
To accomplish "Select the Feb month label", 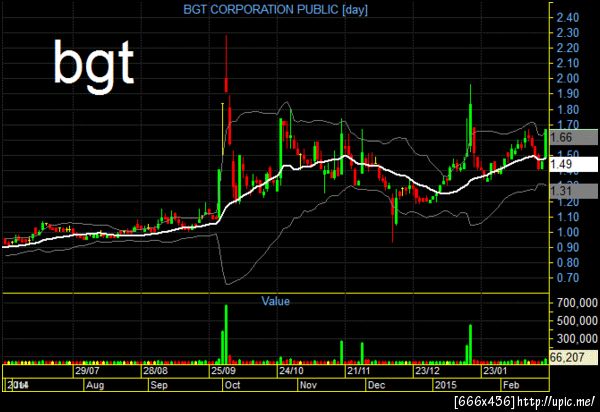I will (511, 385).
